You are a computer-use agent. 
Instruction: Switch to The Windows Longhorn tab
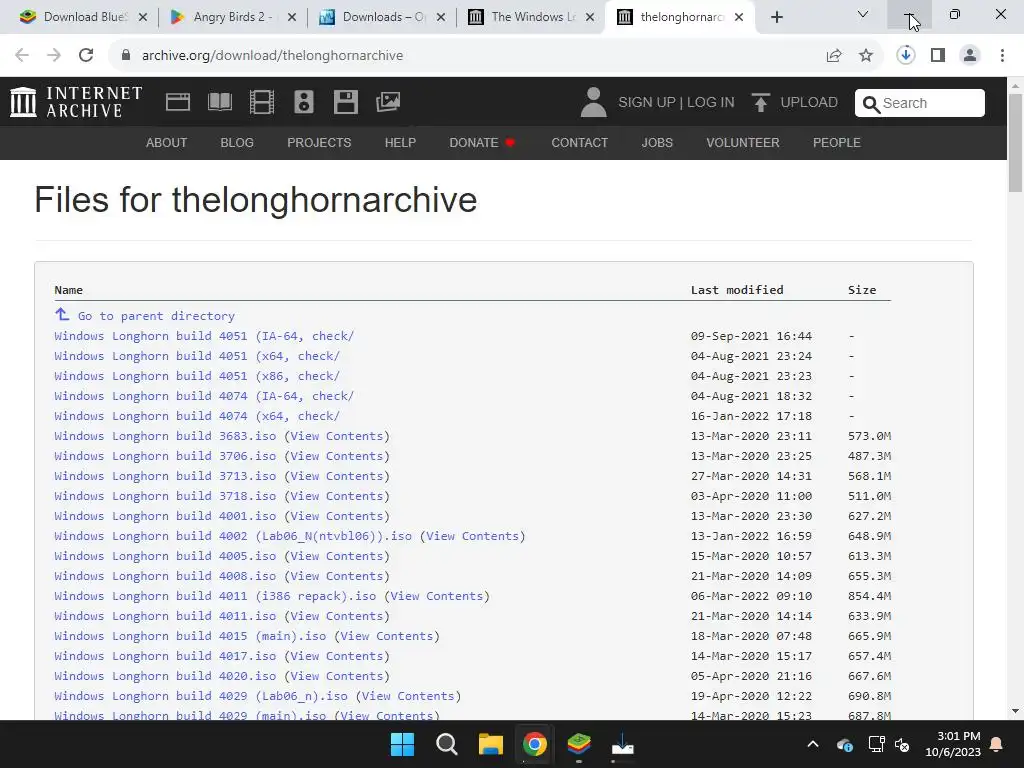(x=530, y=17)
